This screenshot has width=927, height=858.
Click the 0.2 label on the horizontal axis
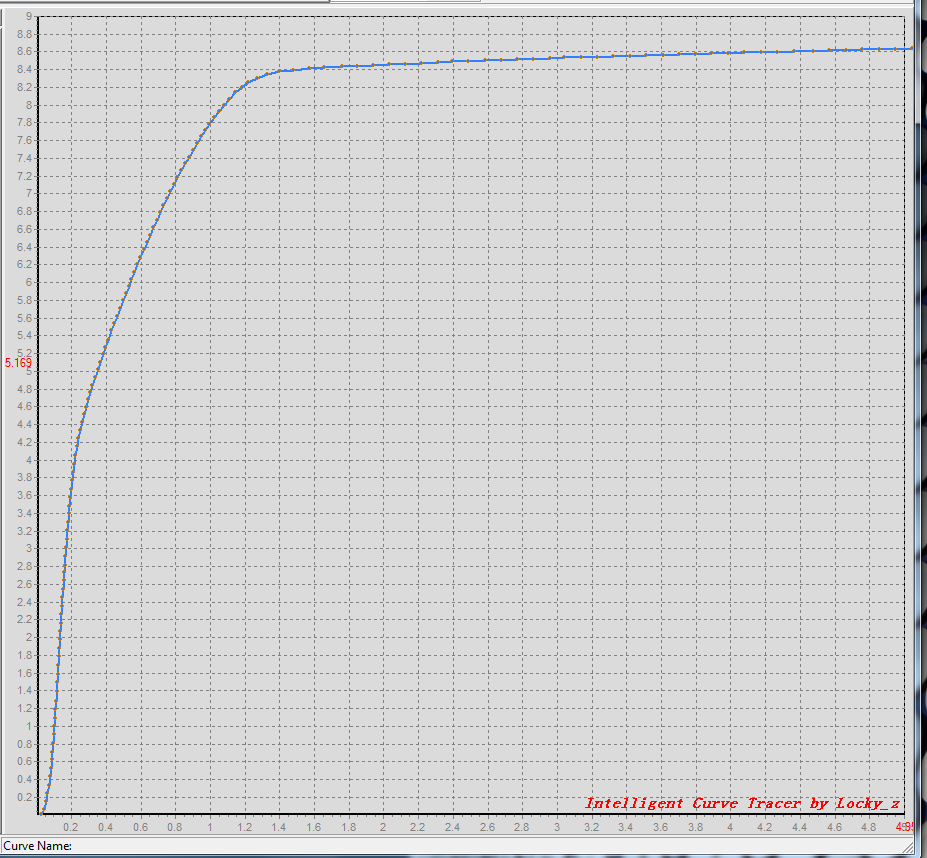(71, 827)
